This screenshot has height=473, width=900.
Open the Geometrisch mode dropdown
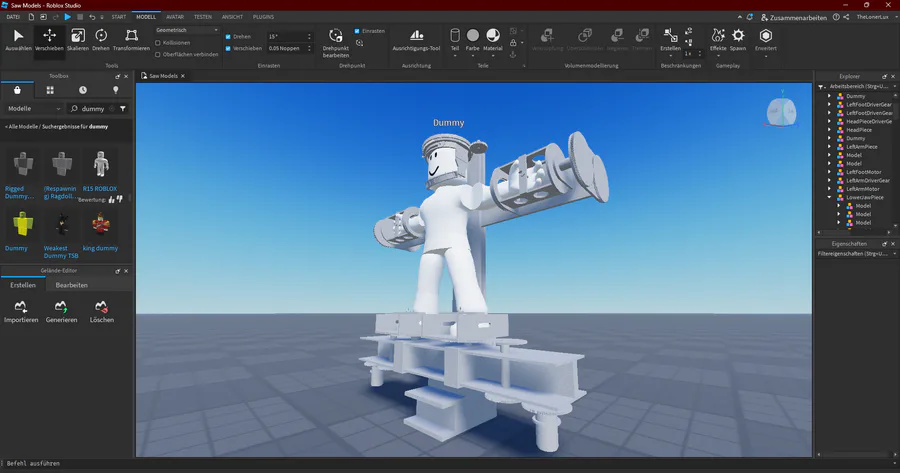(x=187, y=30)
